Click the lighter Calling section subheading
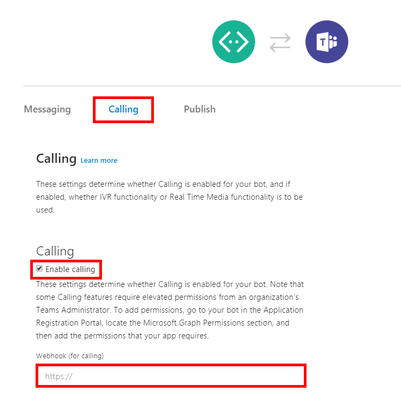Viewport: 401px width, 400px height. [x=55, y=251]
